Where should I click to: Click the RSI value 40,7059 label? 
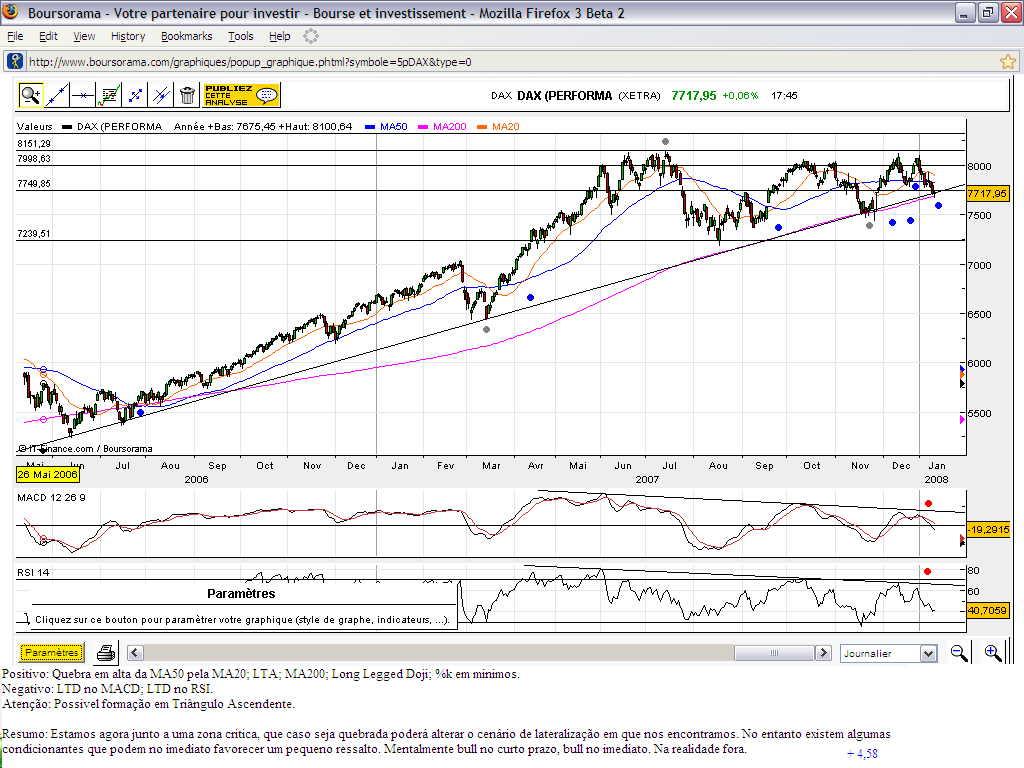[987, 611]
